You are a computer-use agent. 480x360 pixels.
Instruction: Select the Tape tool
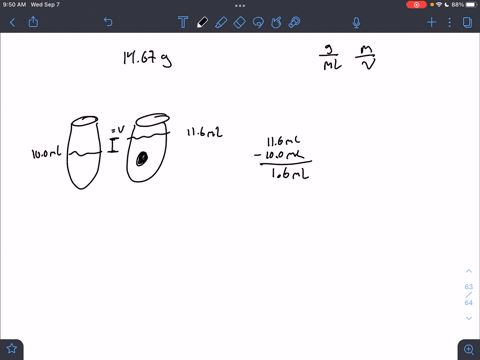[294, 22]
